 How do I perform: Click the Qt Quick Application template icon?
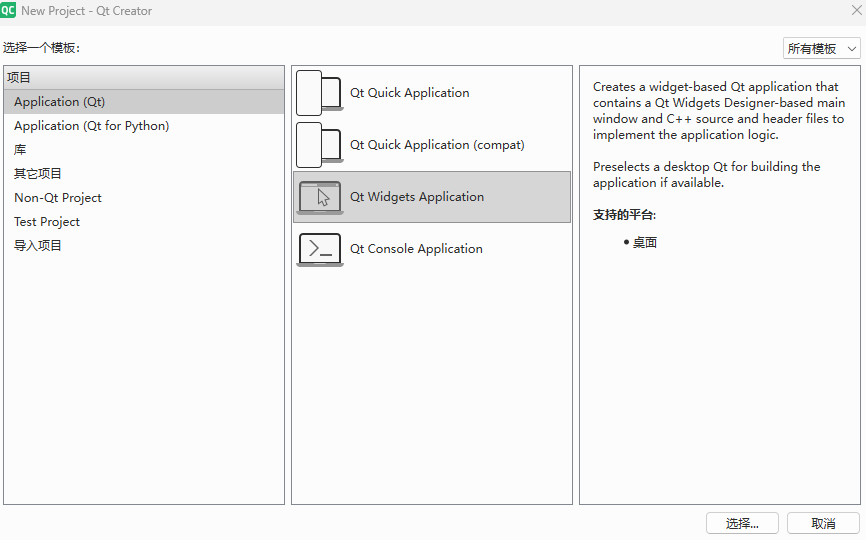320,93
